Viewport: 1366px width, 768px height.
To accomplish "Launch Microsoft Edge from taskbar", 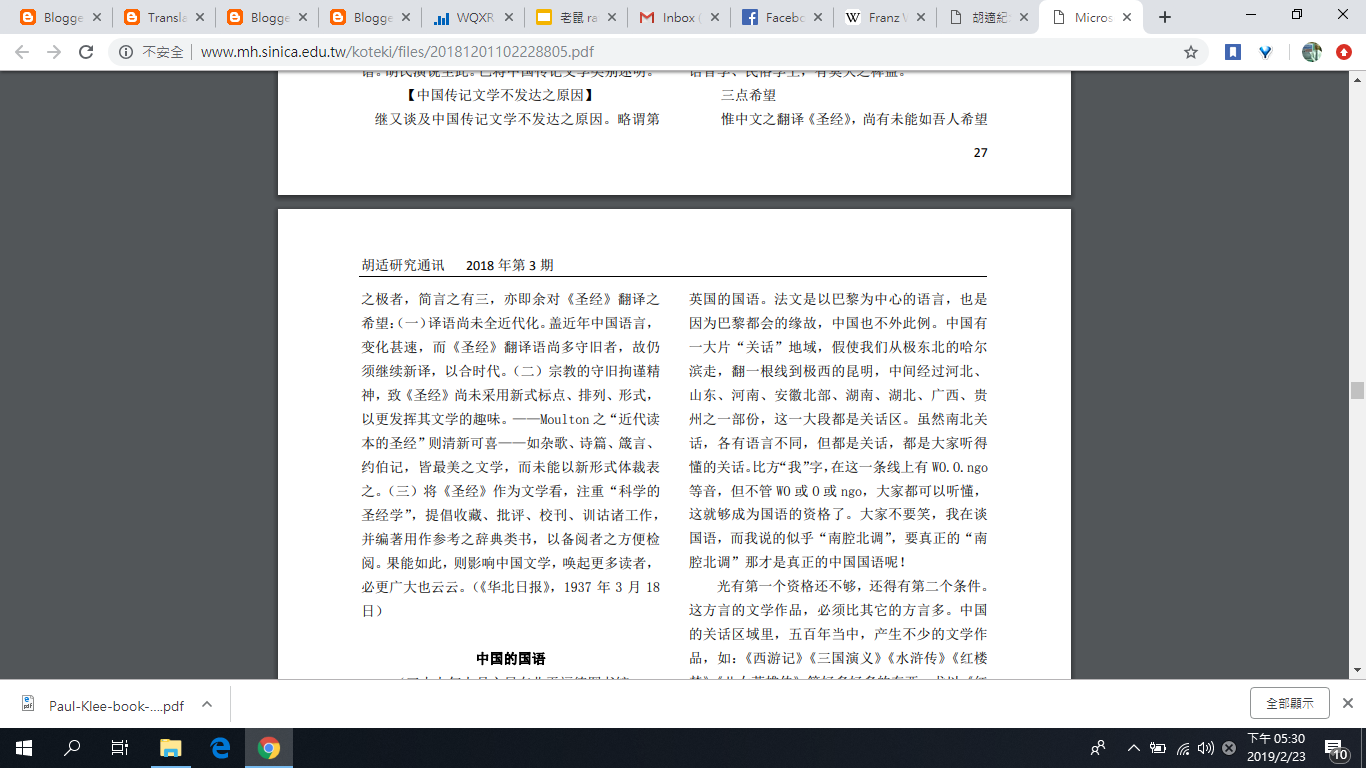I will point(220,747).
